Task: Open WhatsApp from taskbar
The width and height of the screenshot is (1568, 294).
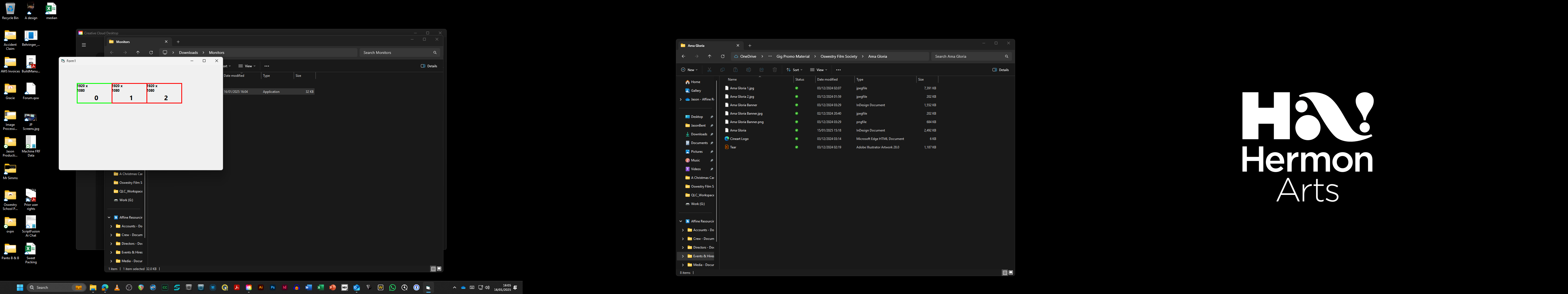Action: pyautogui.click(x=393, y=287)
